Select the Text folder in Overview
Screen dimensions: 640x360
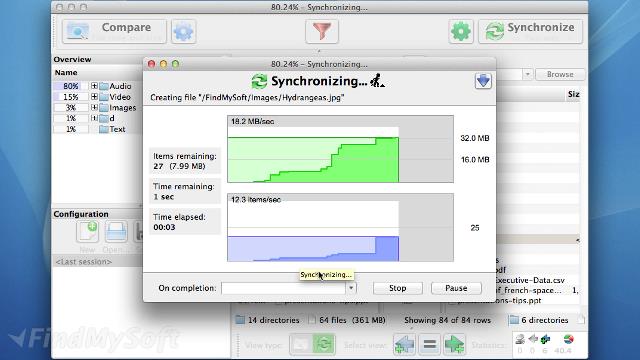pos(112,129)
